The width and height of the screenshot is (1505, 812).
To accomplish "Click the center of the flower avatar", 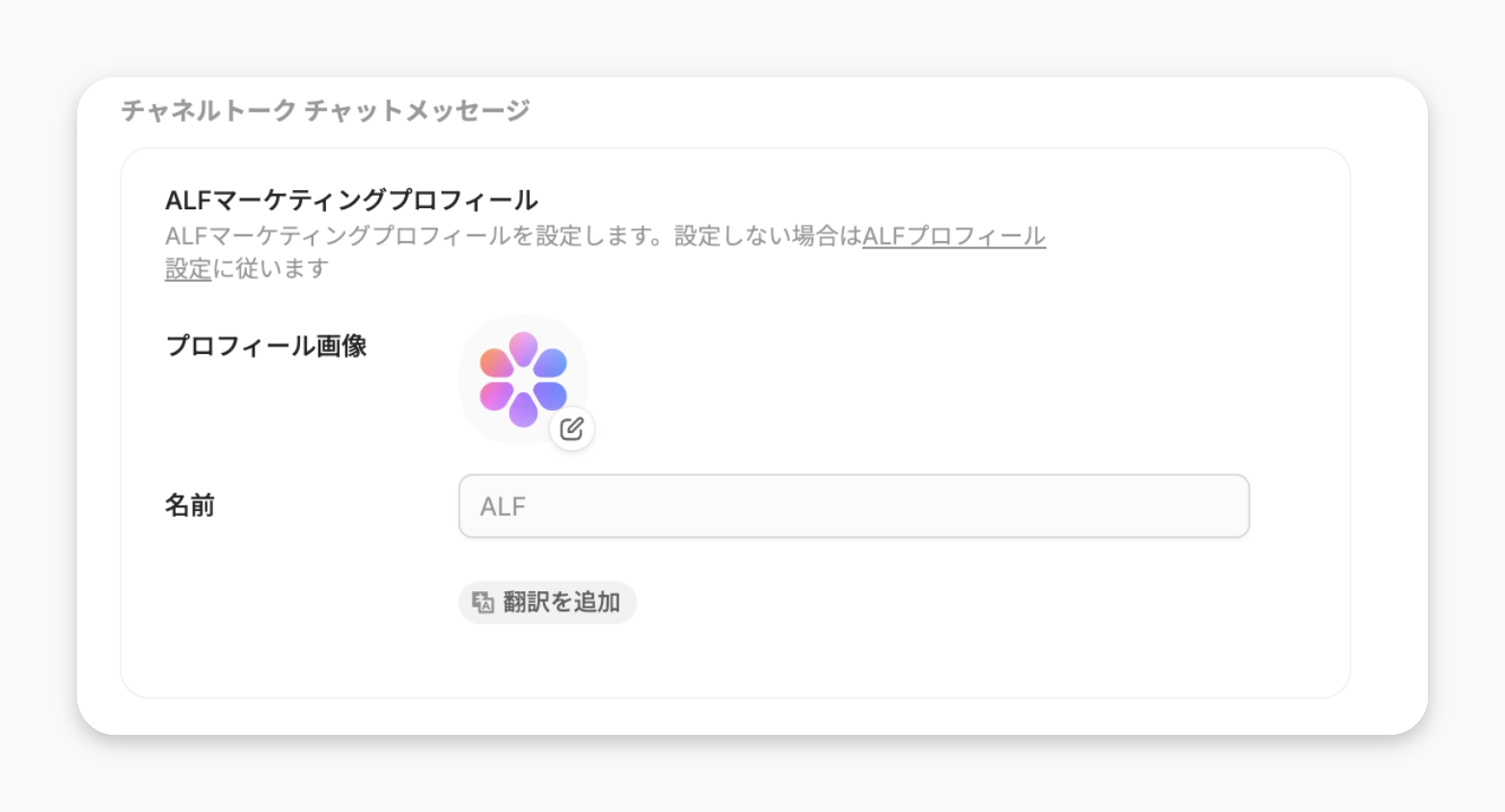I will pos(523,379).
